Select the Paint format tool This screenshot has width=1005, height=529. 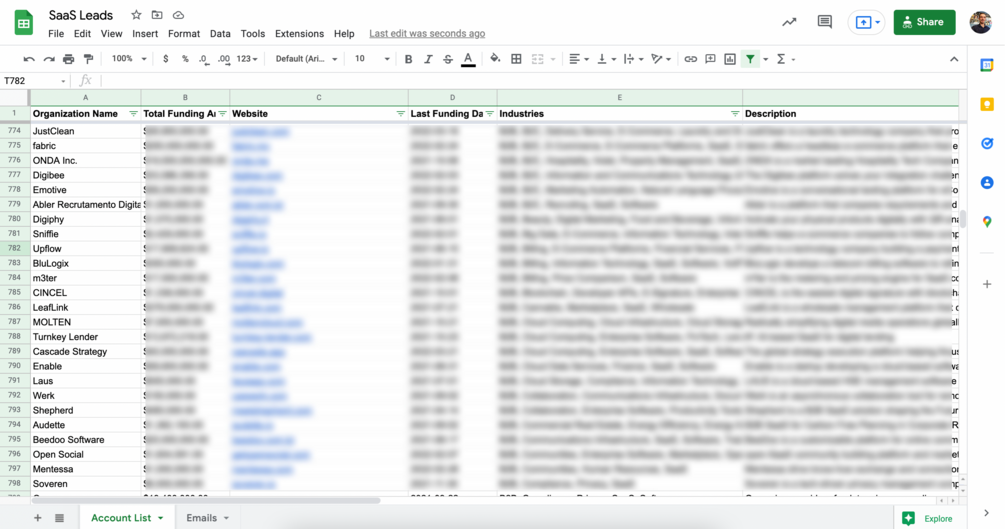point(88,59)
